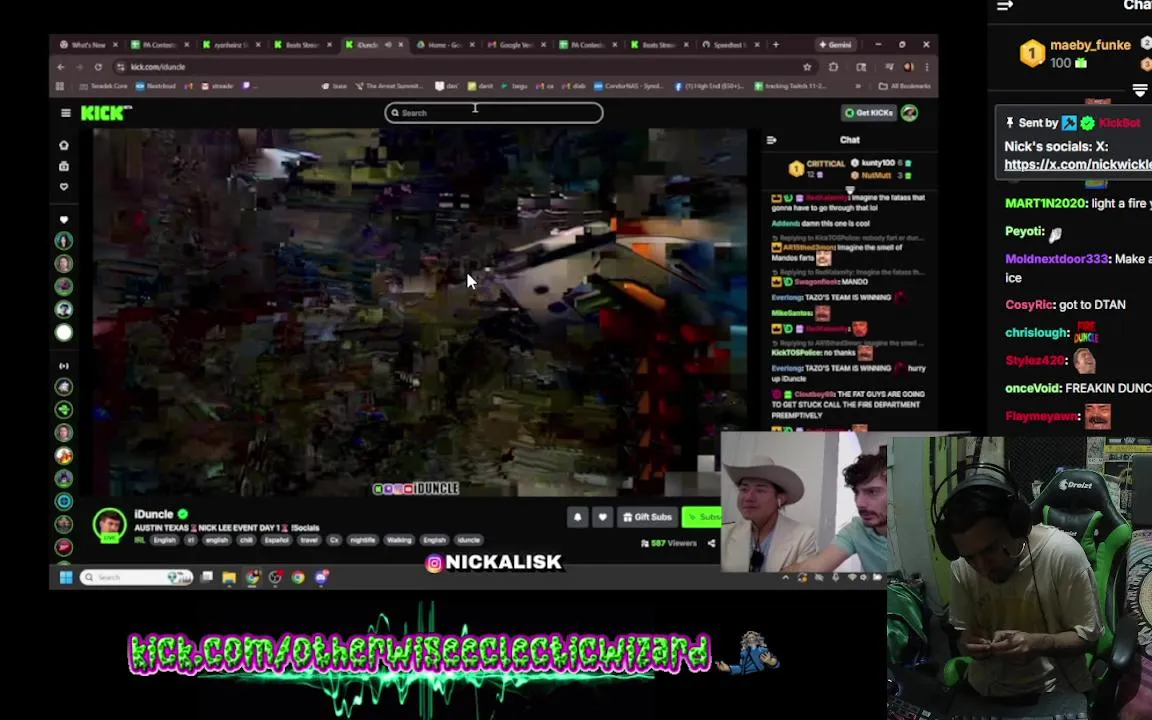Image resolution: width=1152 pixels, height=720 pixels.
Task: Close the iDuncle tab
Action: (400, 45)
